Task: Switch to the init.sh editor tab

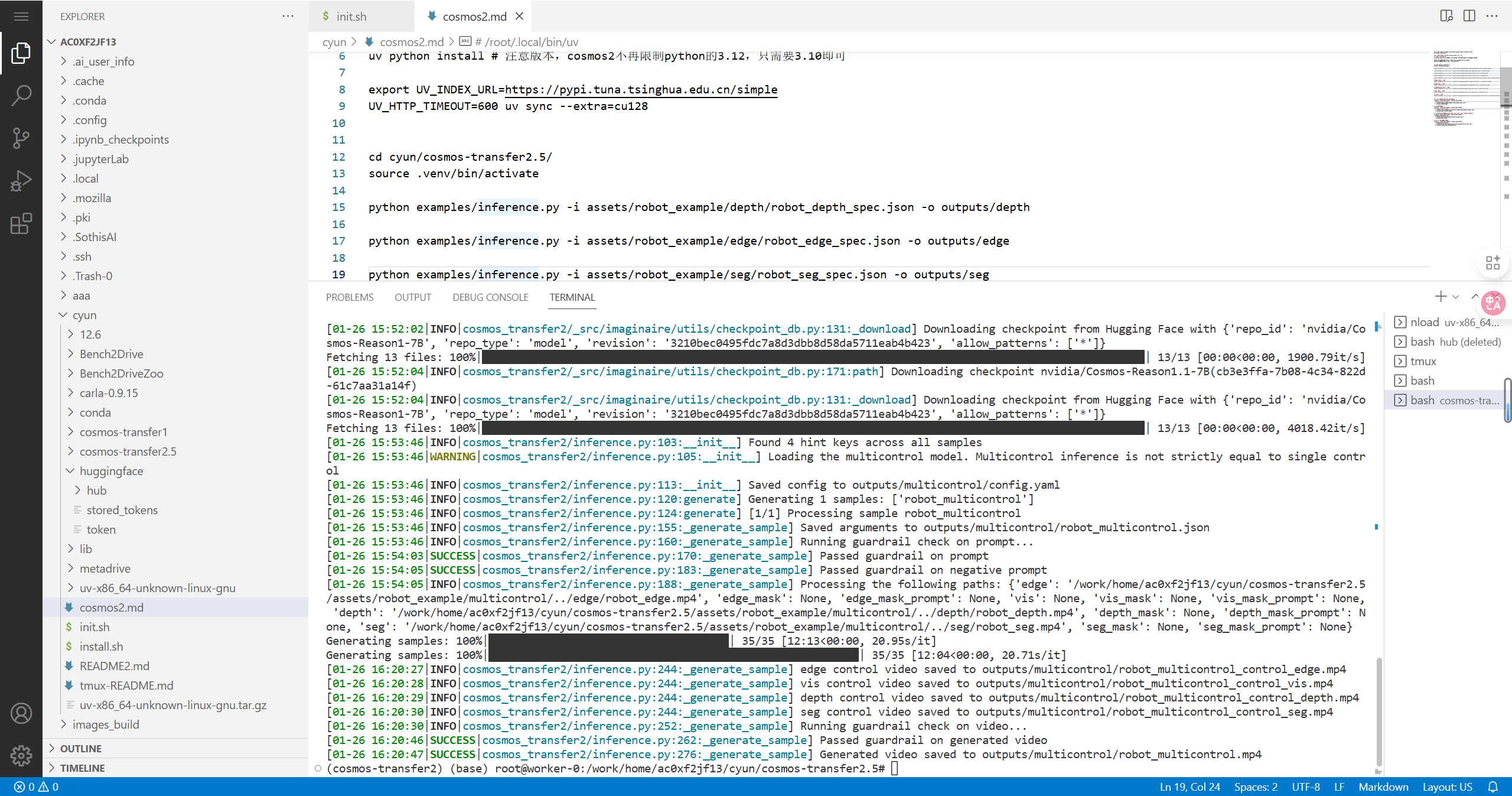Action: (351, 17)
